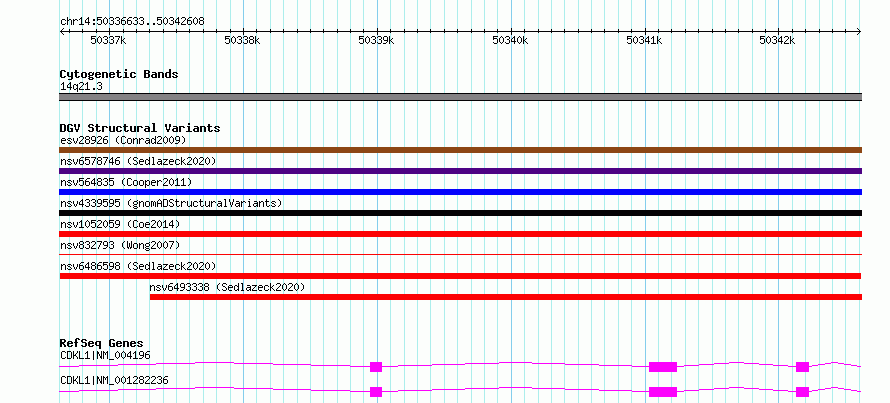The width and height of the screenshot is (890, 403).
Task: Select the widest exon of CDKL1|NM_001282236
Action: tap(663, 392)
